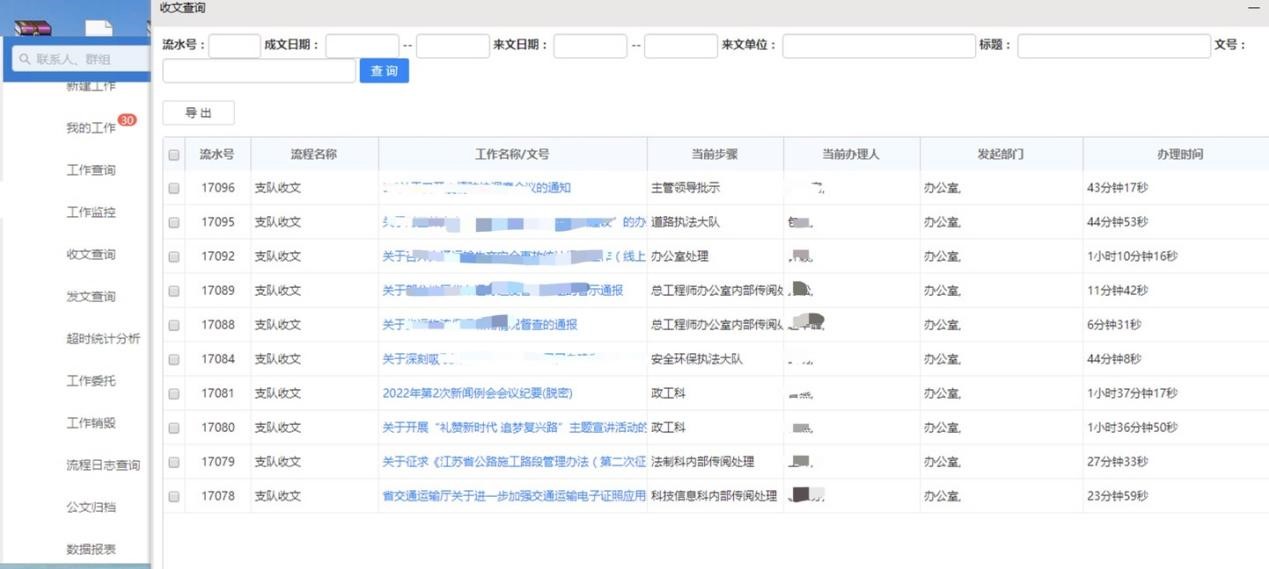Focus the 来文单位 input field
Viewport: 1269px width, 569px height.
tap(878, 46)
